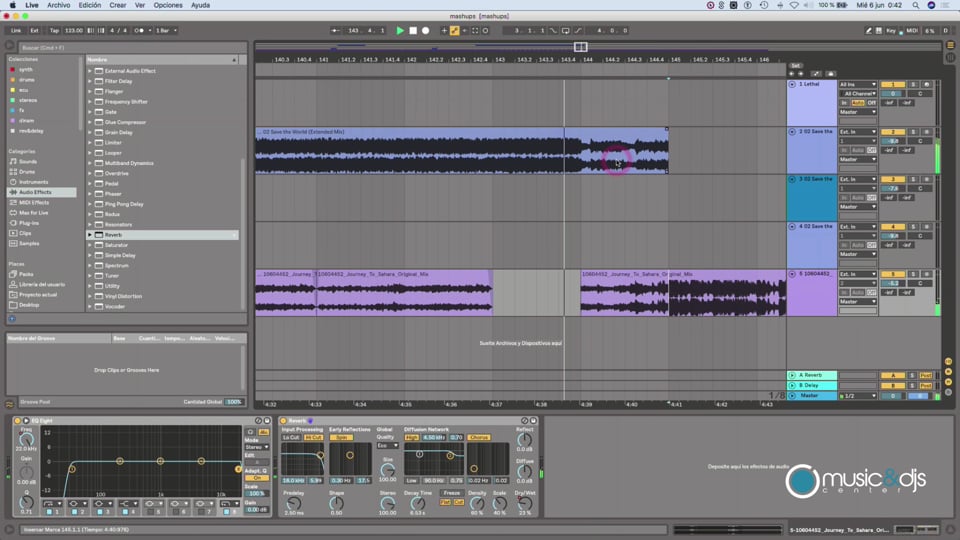Select the Drums category in browser
The height and width of the screenshot is (540, 960).
click(27, 172)
